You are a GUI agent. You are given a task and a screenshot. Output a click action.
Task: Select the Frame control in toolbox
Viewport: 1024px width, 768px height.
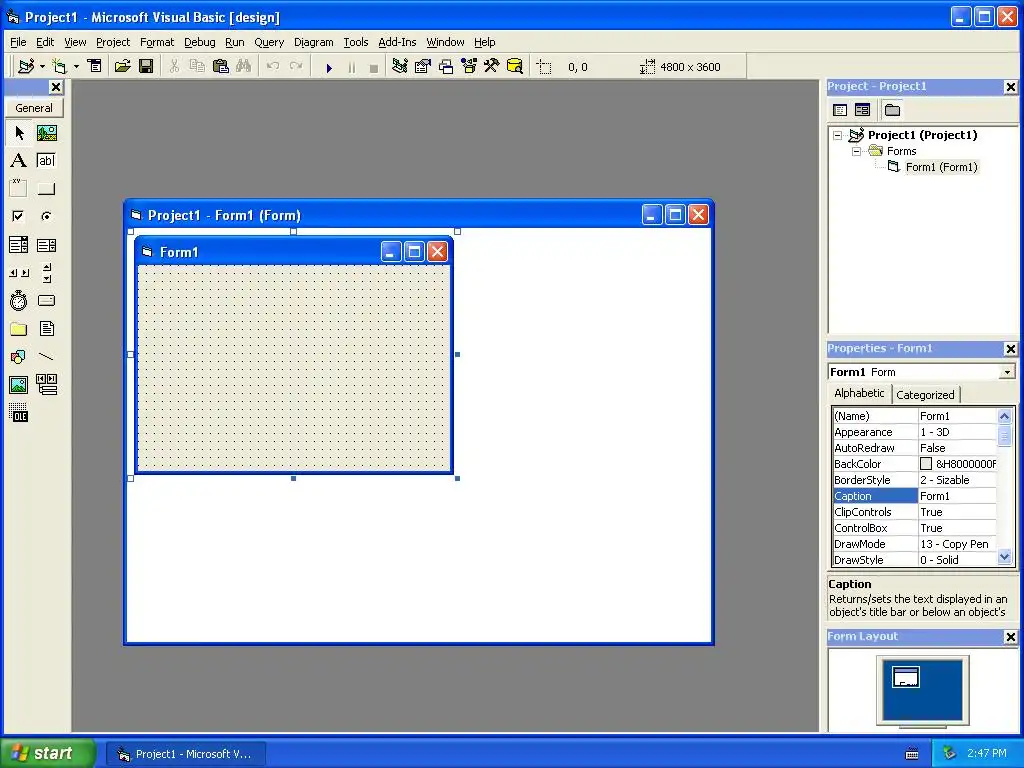(x=19, y=189)
